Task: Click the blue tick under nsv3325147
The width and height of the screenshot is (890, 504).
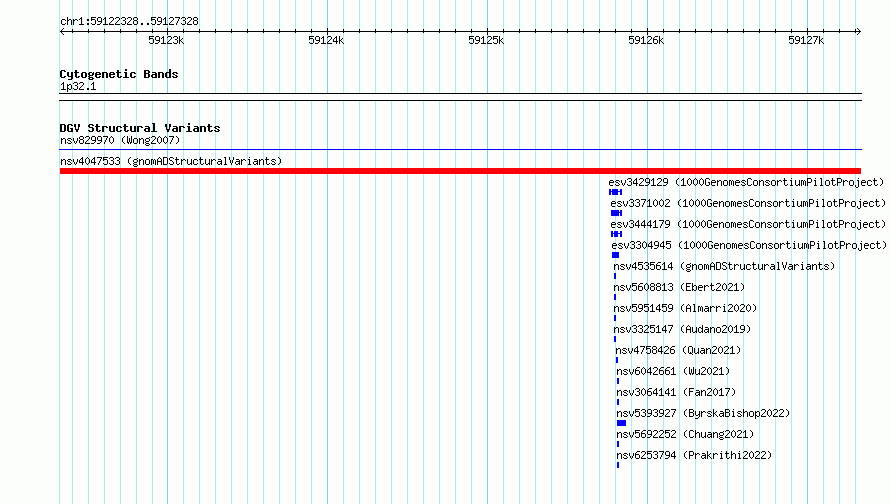Action: (615, 339)
